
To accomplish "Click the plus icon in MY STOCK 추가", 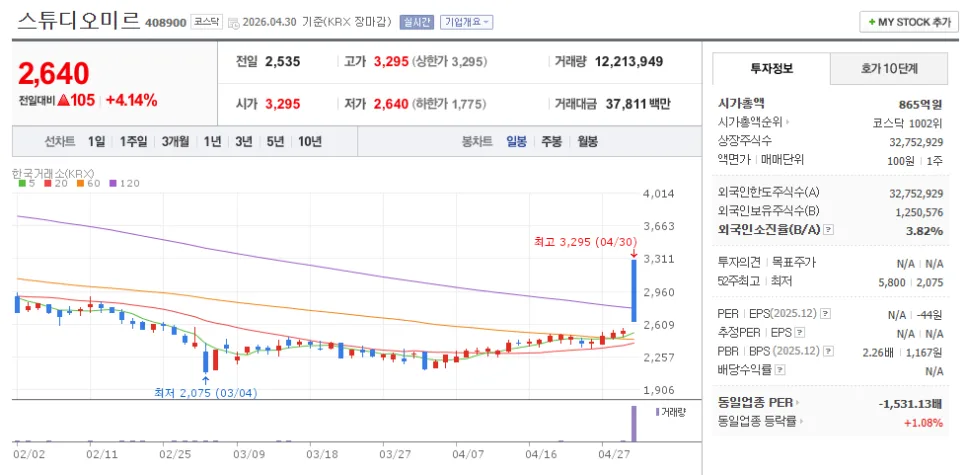I will pyautogui.click(x=872, y=22).
